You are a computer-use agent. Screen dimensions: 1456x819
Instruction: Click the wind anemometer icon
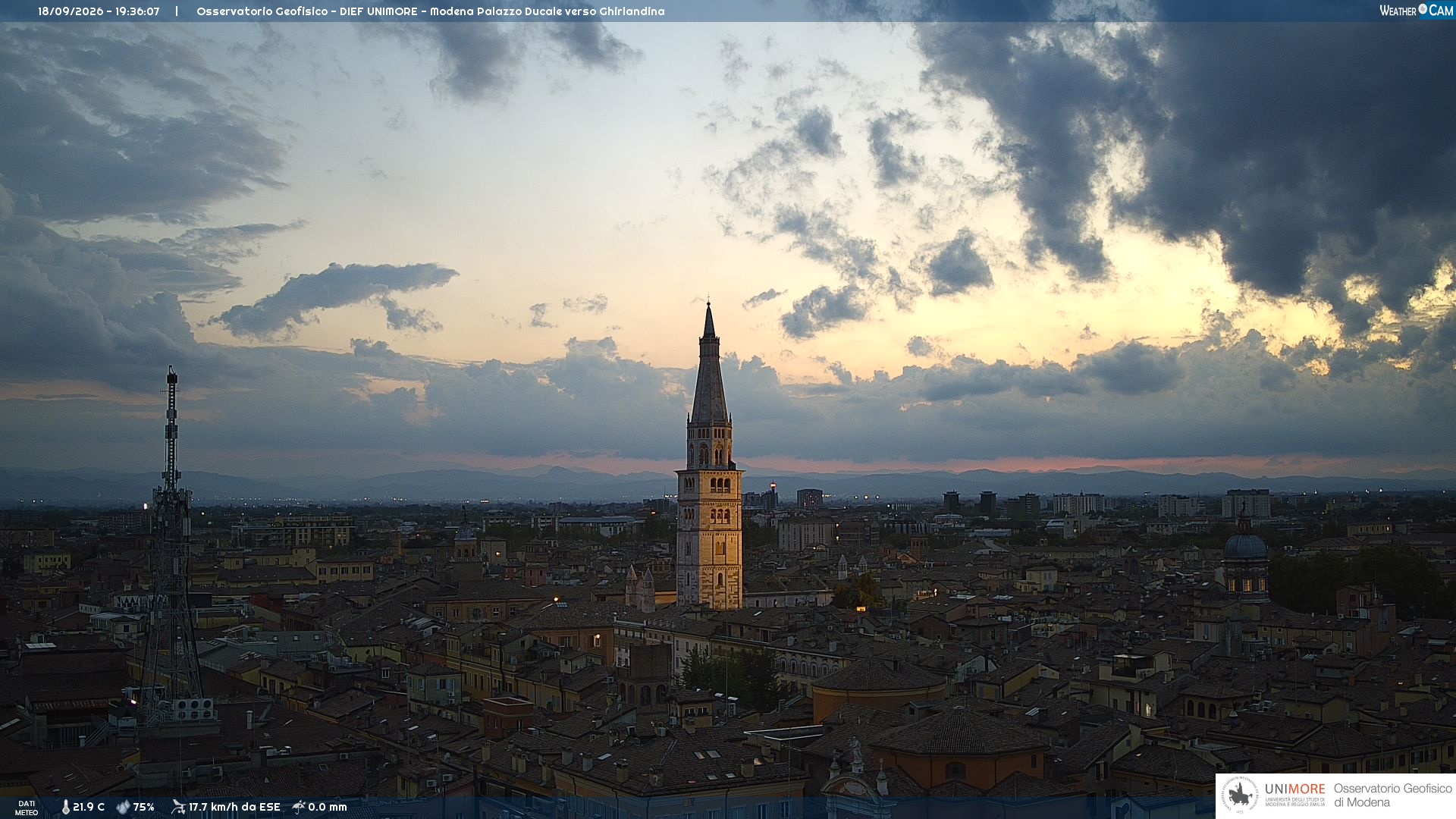pyautogui.click(x=178, y=807)
